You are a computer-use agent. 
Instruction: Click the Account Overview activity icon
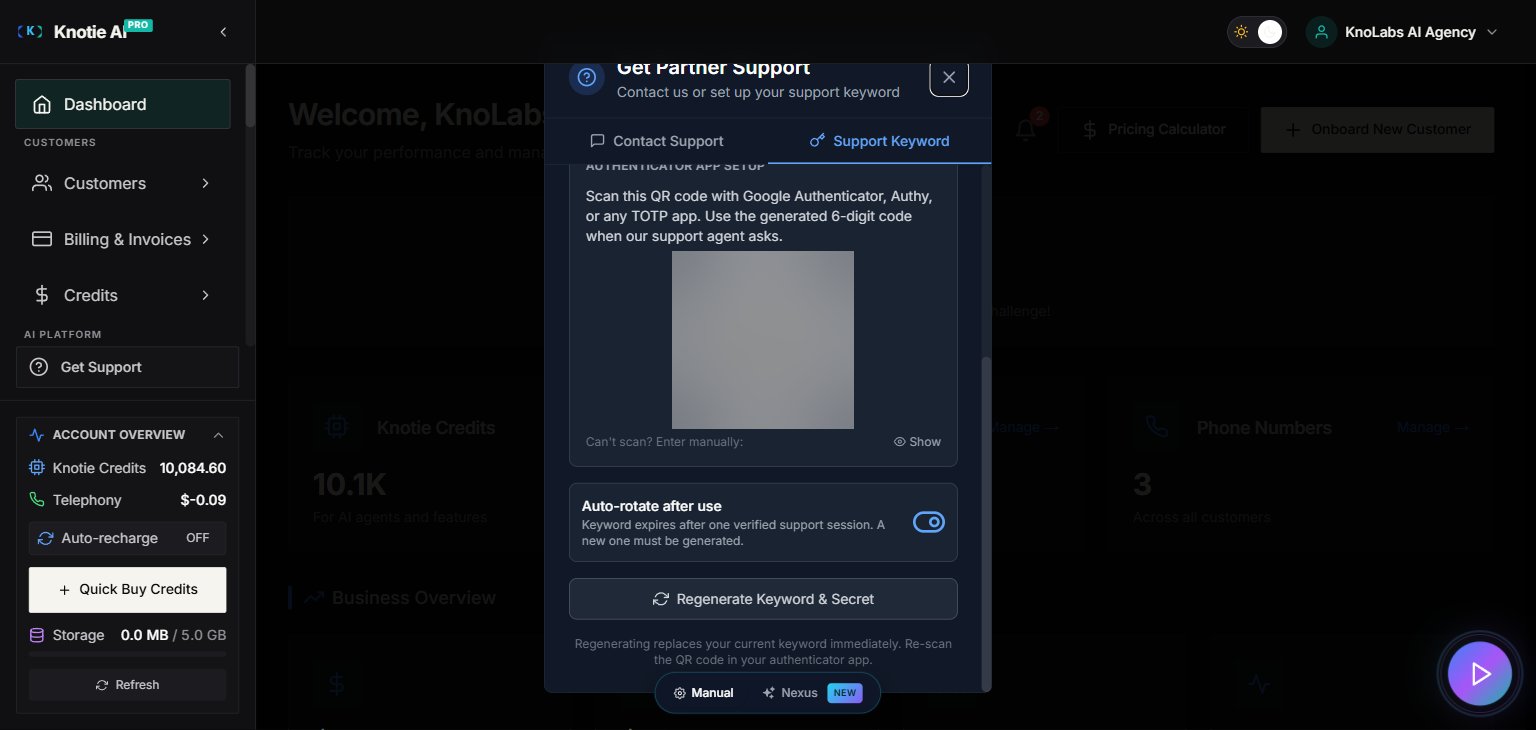[37, 435]
